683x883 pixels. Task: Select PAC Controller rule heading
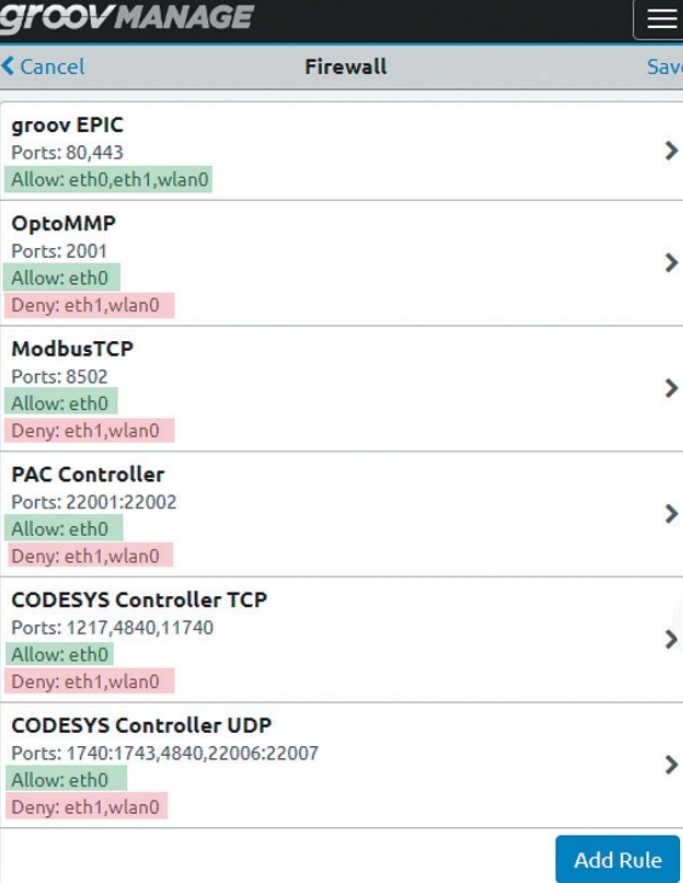pos(87,474)
